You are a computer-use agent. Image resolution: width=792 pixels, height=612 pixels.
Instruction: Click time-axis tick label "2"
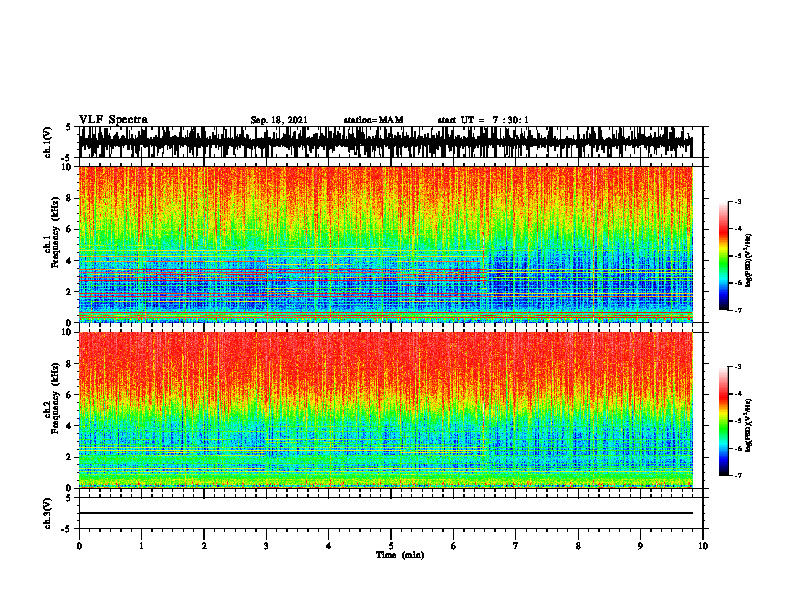pyautogui.click(x=204, y=546)
